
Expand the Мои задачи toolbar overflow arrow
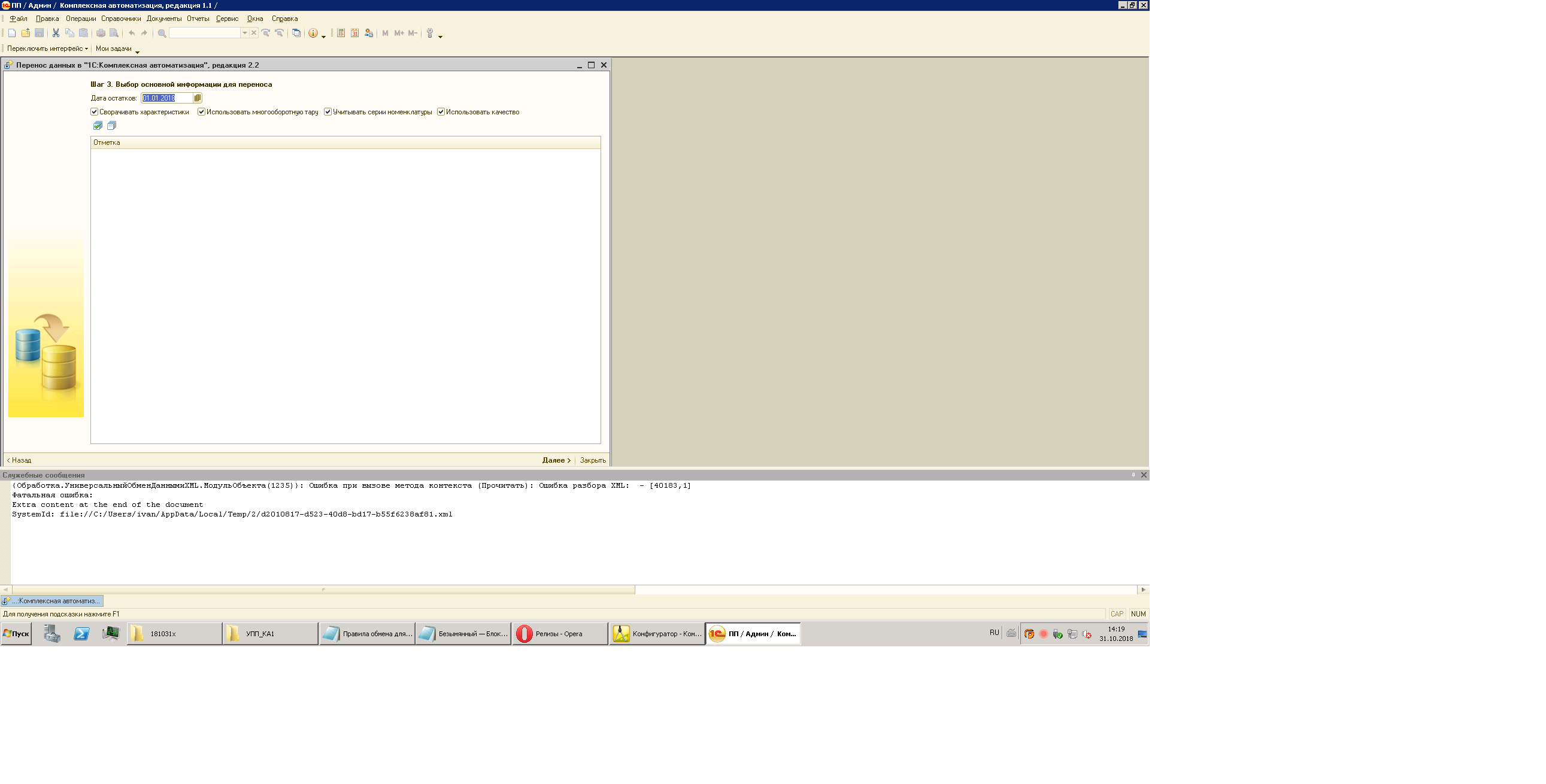[x=137, y=51]
